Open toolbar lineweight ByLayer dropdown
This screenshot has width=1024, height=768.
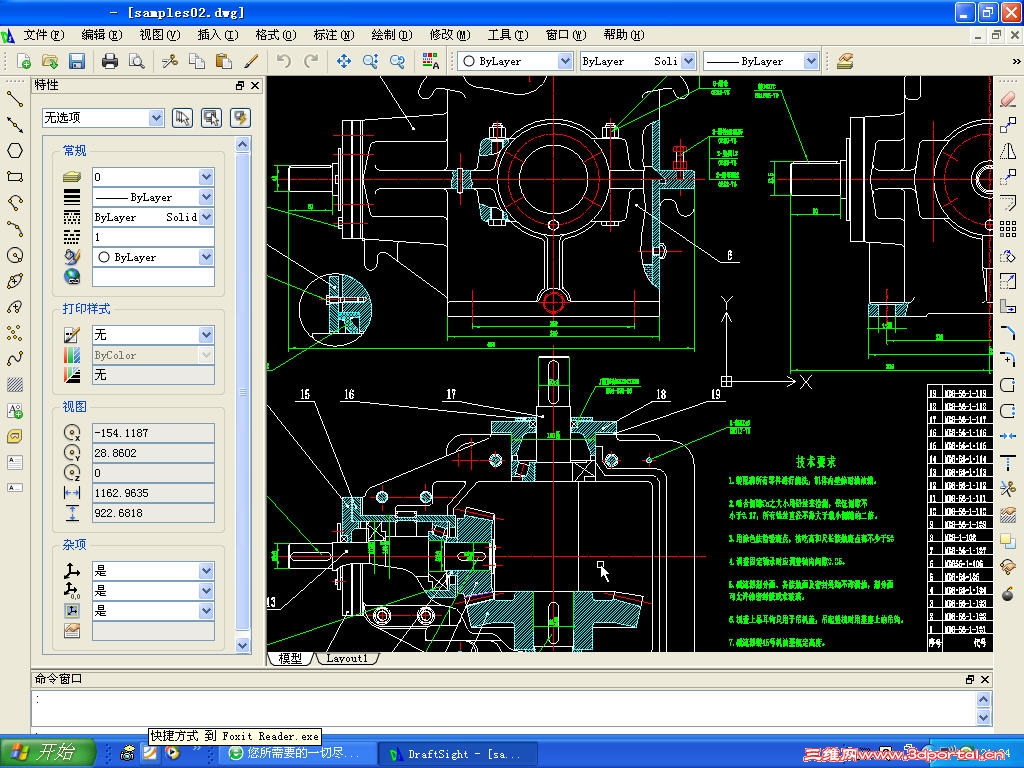tap(761, 61)
